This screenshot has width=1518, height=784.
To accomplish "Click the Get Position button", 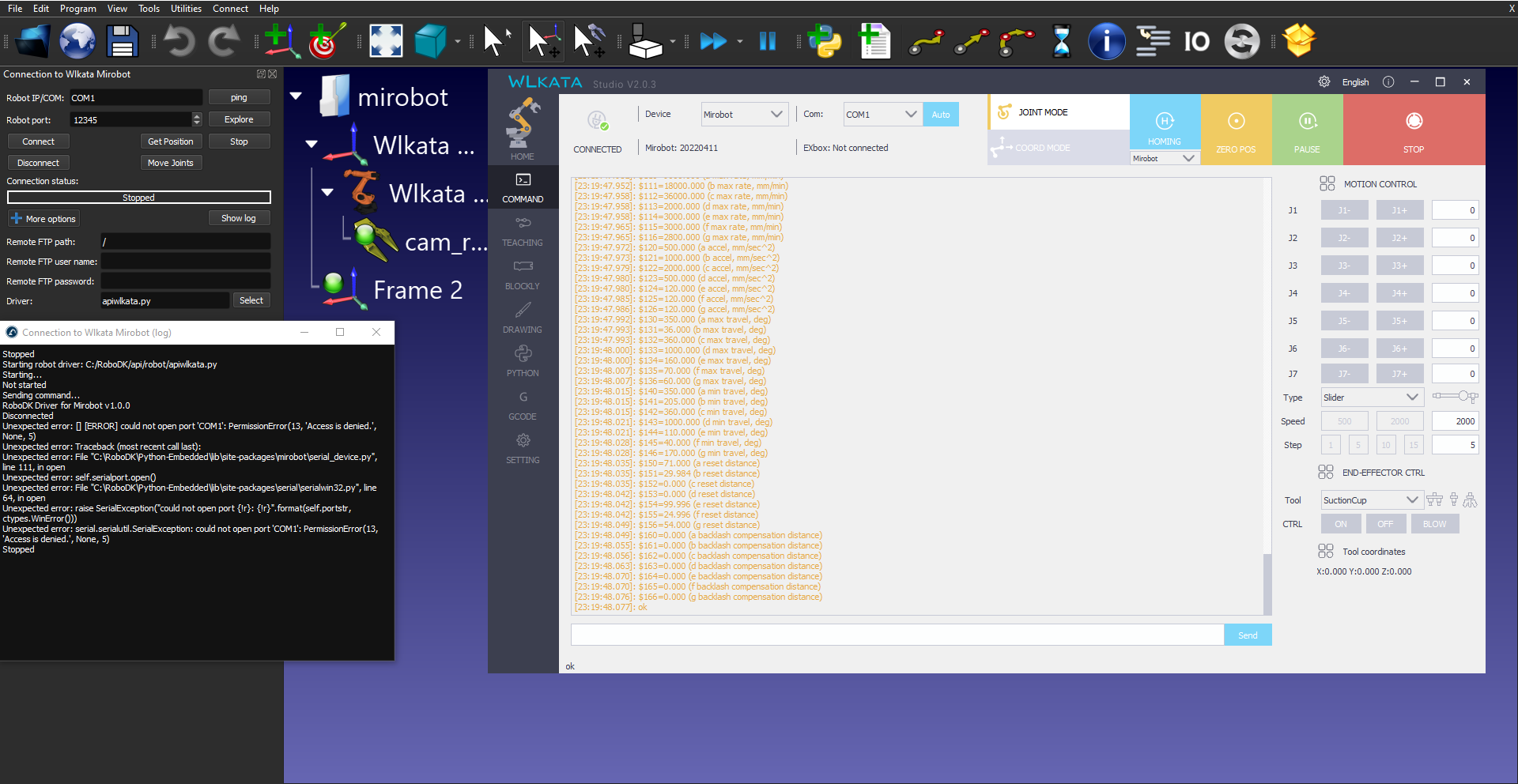I will click(x=170, y=141).
